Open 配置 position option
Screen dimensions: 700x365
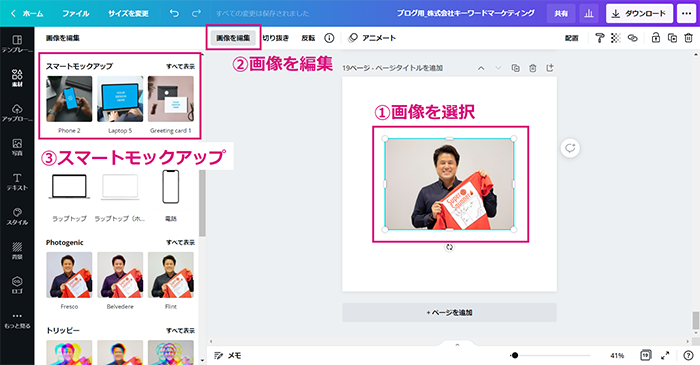click(571, 38)
